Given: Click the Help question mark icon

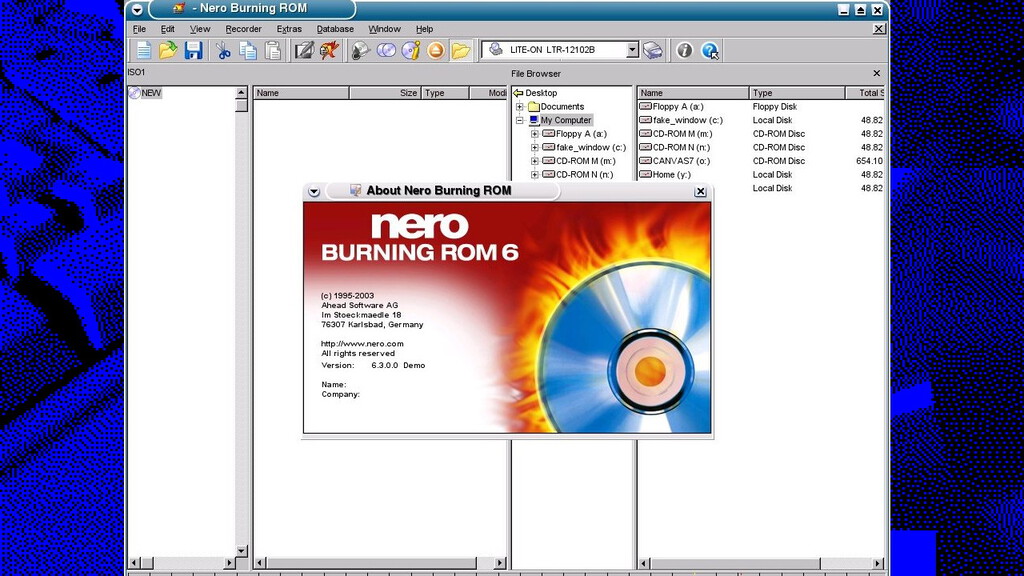Looking at the screenshot, I should [x=710, y=50].
